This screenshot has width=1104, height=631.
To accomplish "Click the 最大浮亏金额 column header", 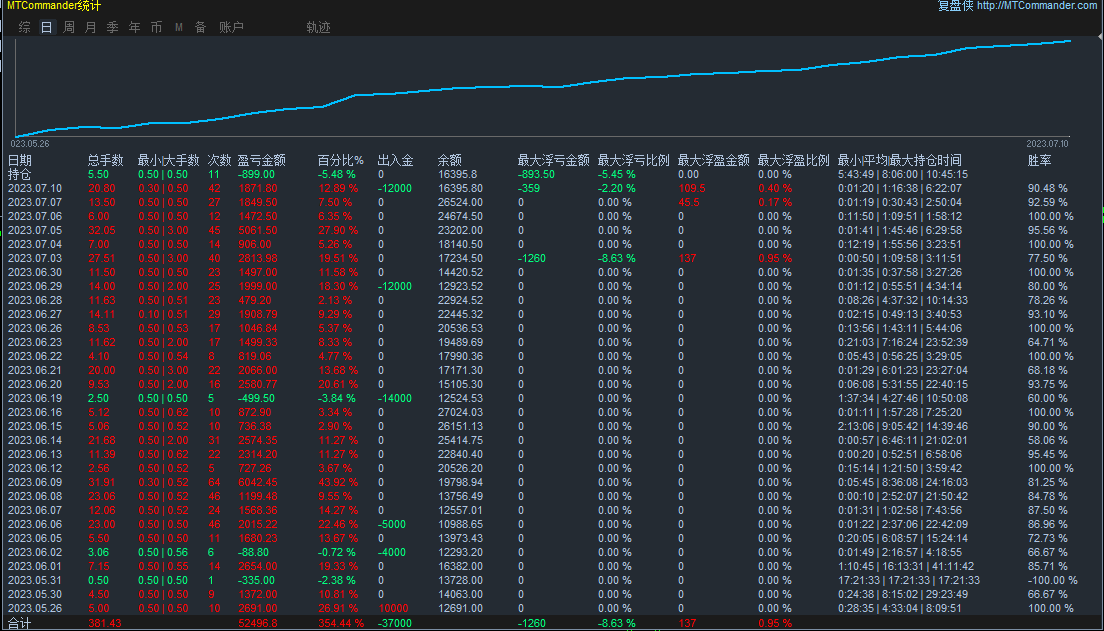I will coord(553,161).
